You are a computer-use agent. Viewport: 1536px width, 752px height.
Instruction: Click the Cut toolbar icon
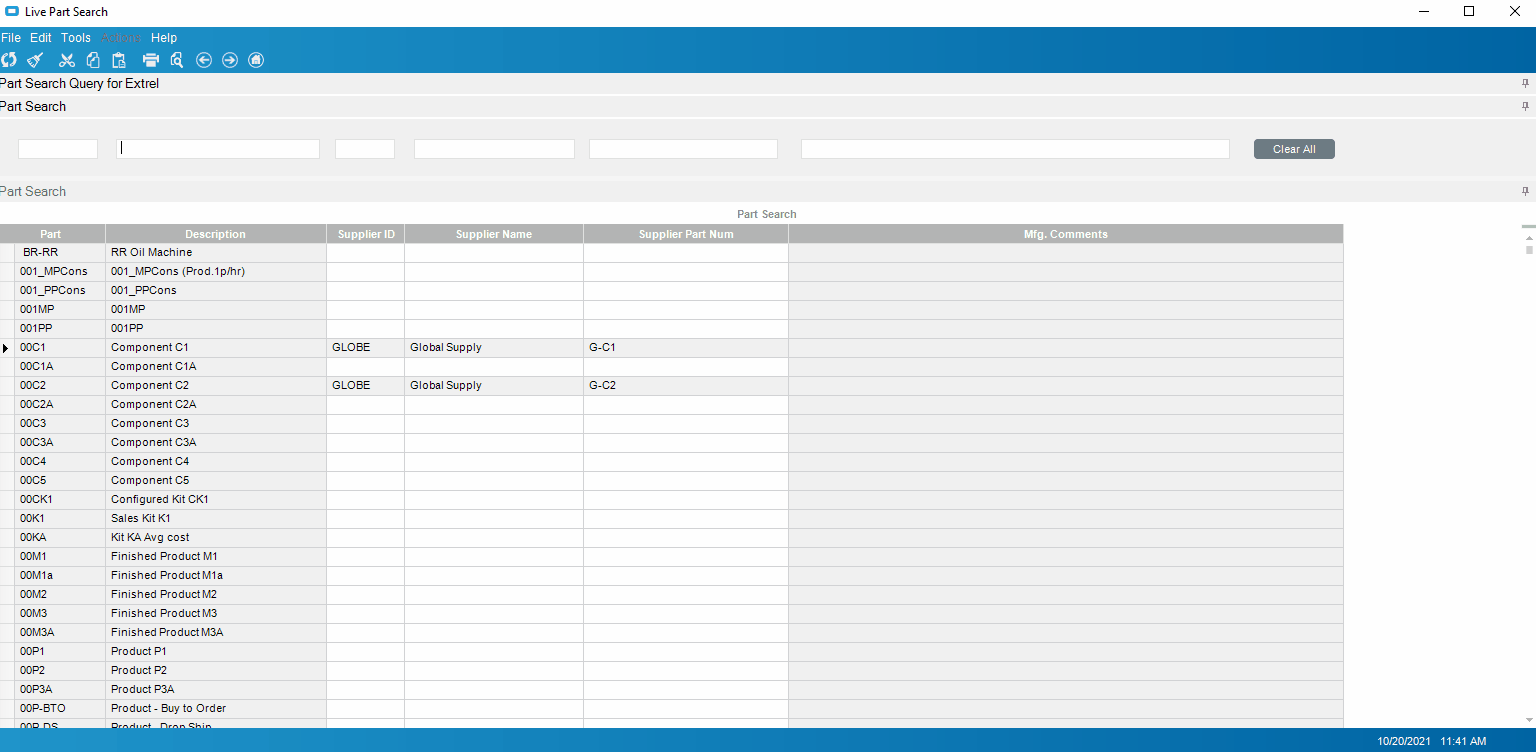click(66, 60)
